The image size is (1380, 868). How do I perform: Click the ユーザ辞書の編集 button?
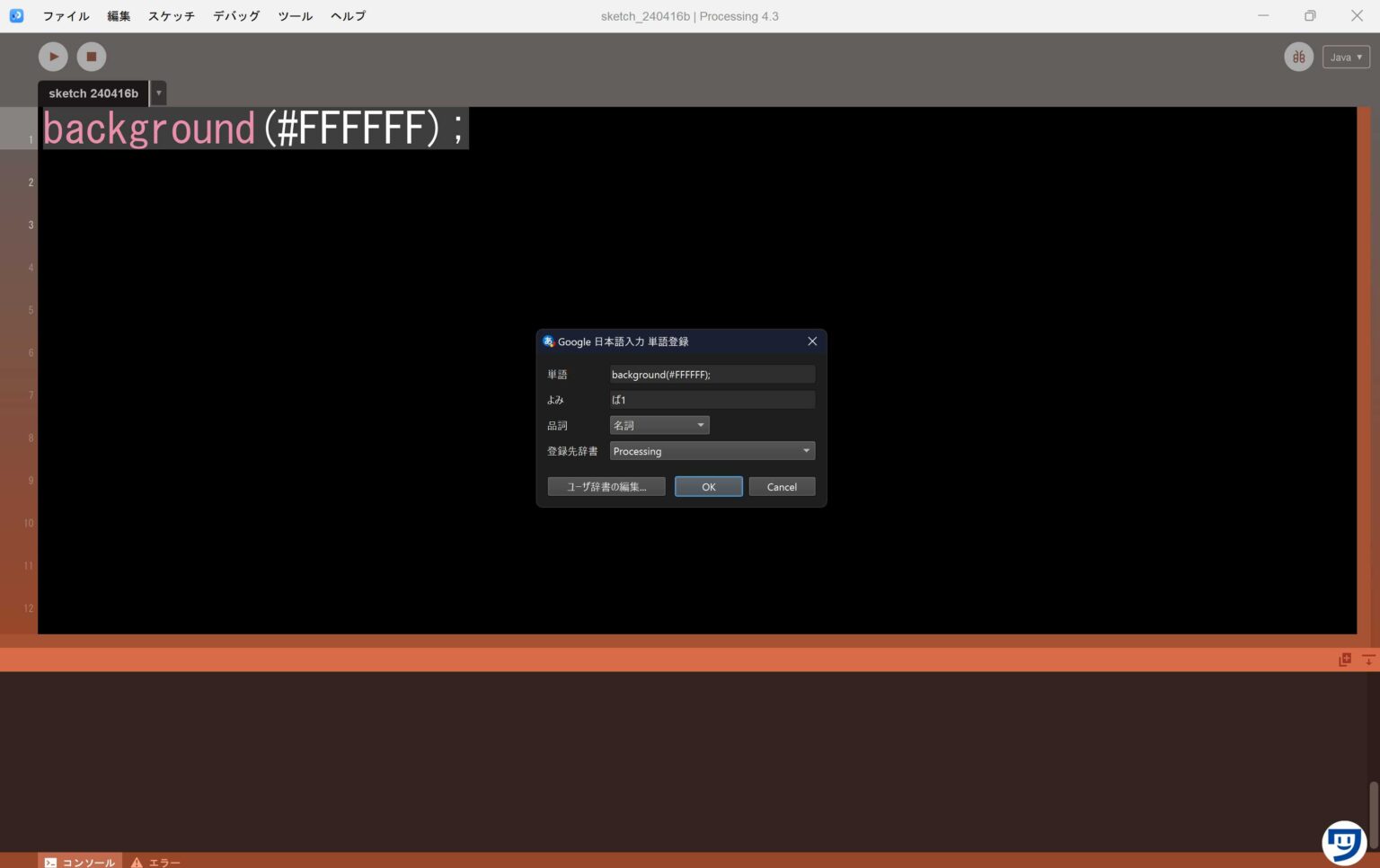tap(606, 487)
